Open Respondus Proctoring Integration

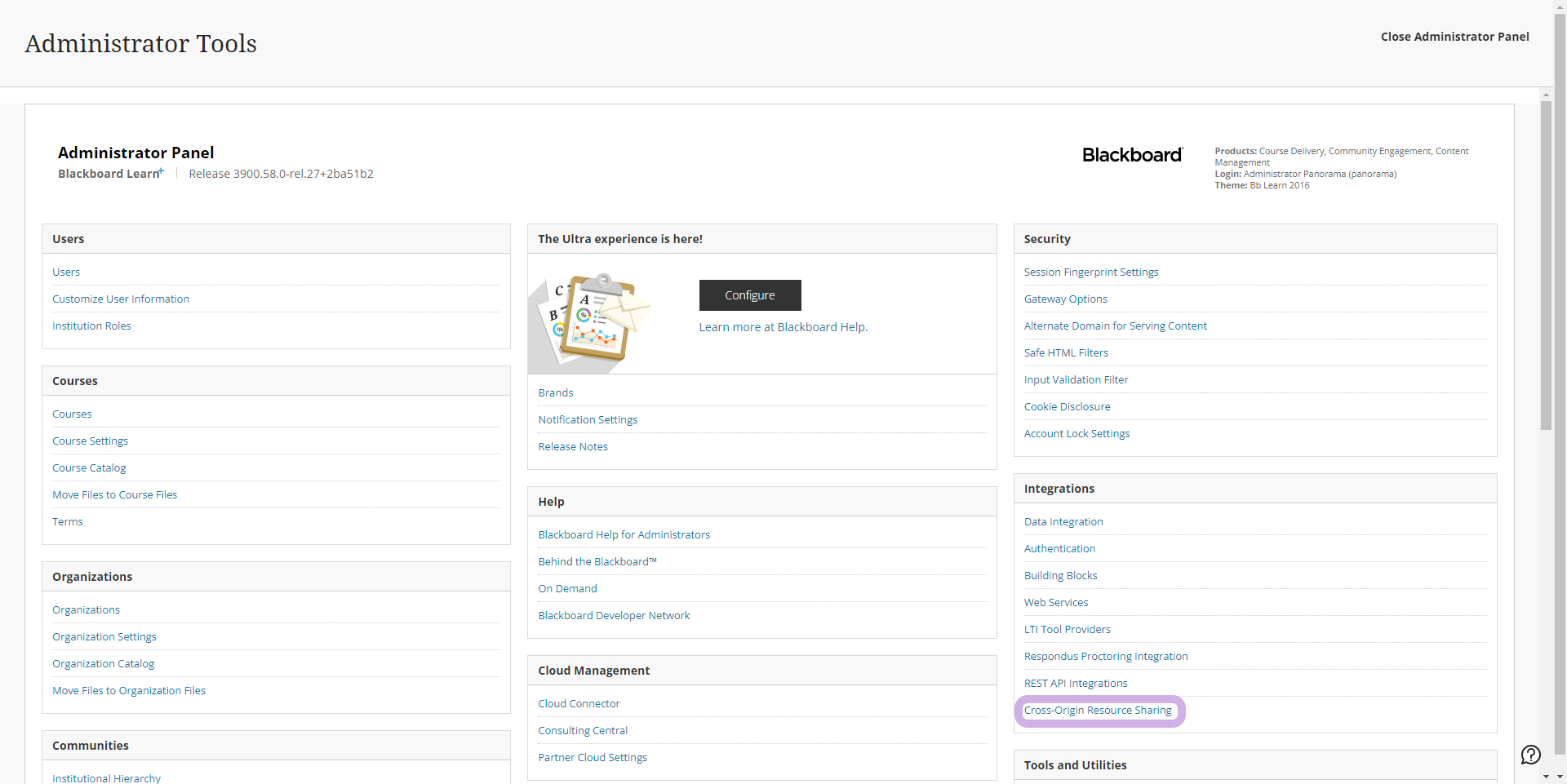click(x=1106, y=657)
